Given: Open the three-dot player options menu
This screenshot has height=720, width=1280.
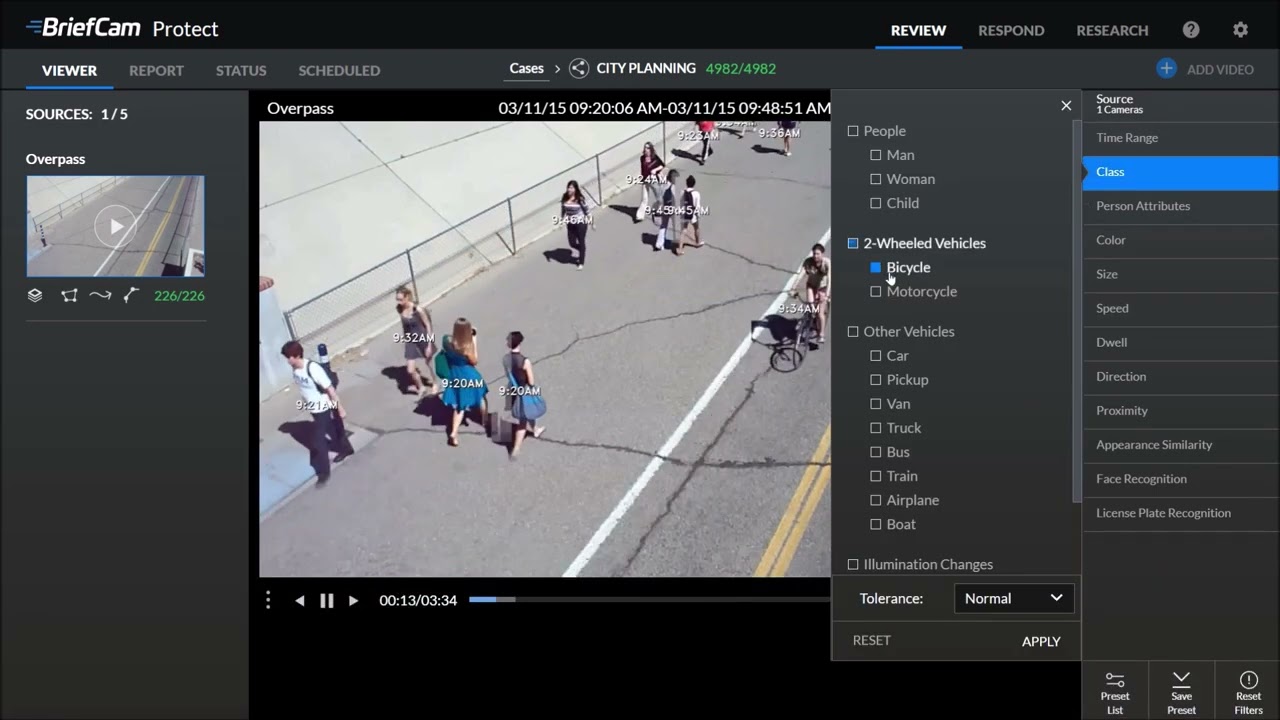Looking at the screenshot, I should click(268, 600).
